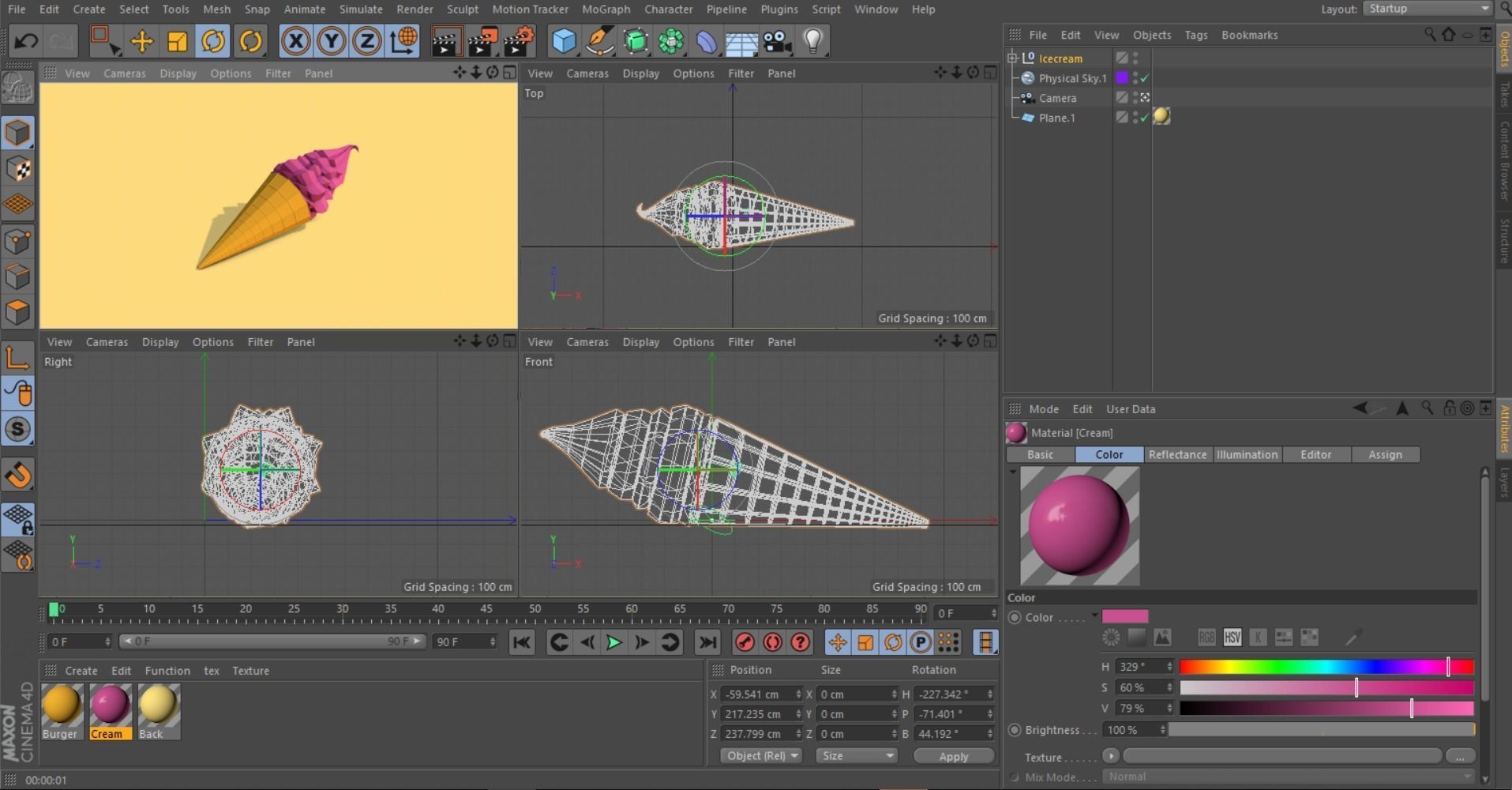Switch to Polygons mode
The image size is (1512, 790).
click(17, 312)
